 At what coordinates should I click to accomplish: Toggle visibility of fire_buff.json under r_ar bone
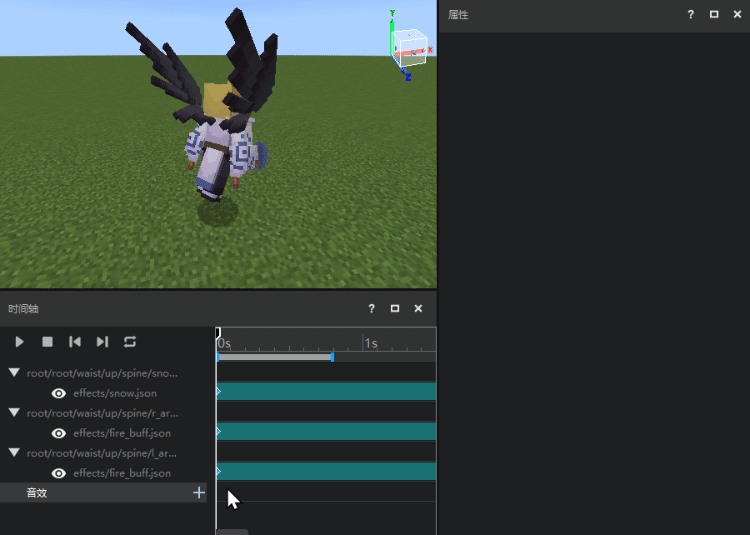(59, 433)
